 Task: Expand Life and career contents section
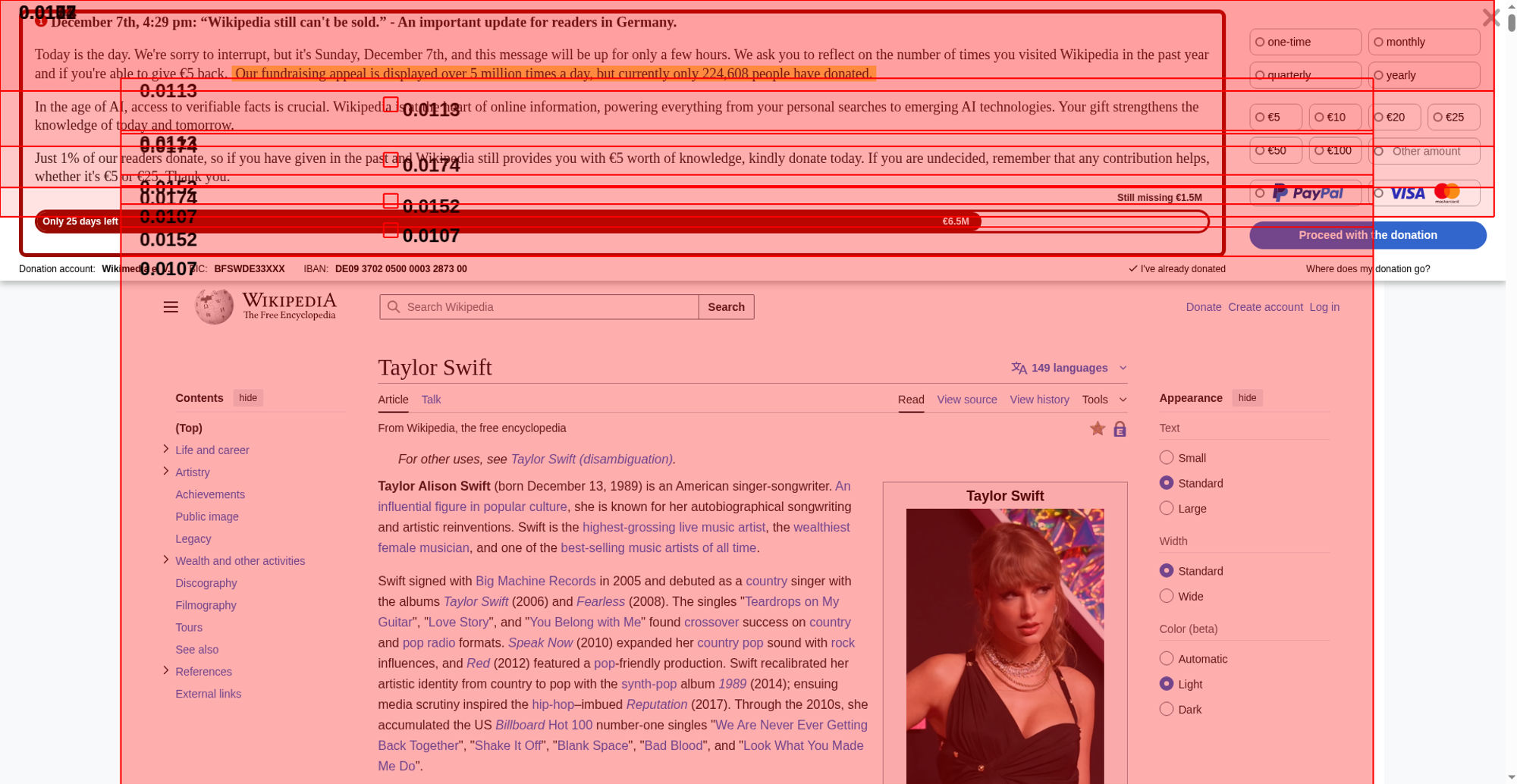[x=166, y=449]
